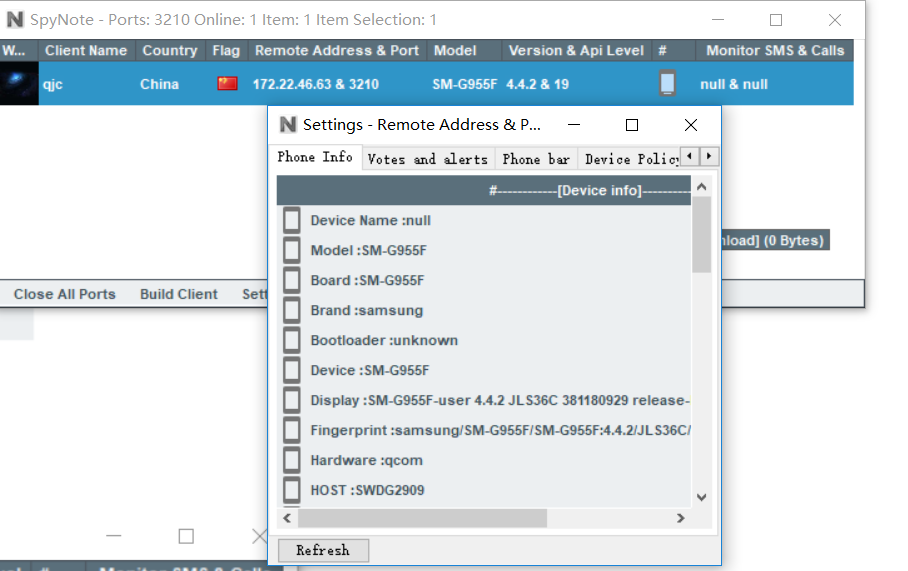Click Build Client in main toolbar
This screenshot has height=571, width=908.
tap(179, 294)
